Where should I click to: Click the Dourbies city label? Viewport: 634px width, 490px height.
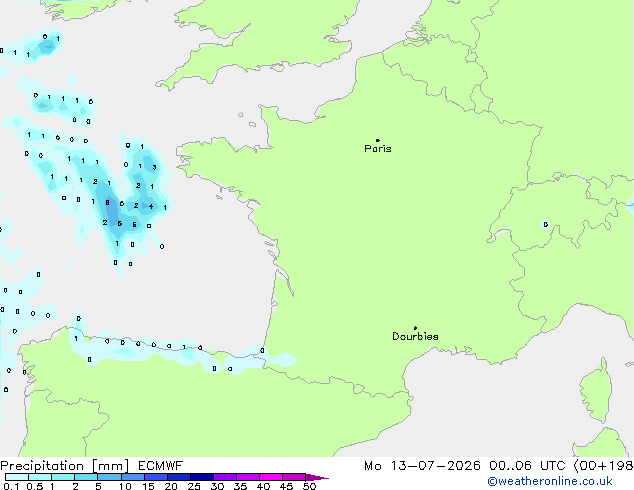pyautogui.click(x=415, y=336)
